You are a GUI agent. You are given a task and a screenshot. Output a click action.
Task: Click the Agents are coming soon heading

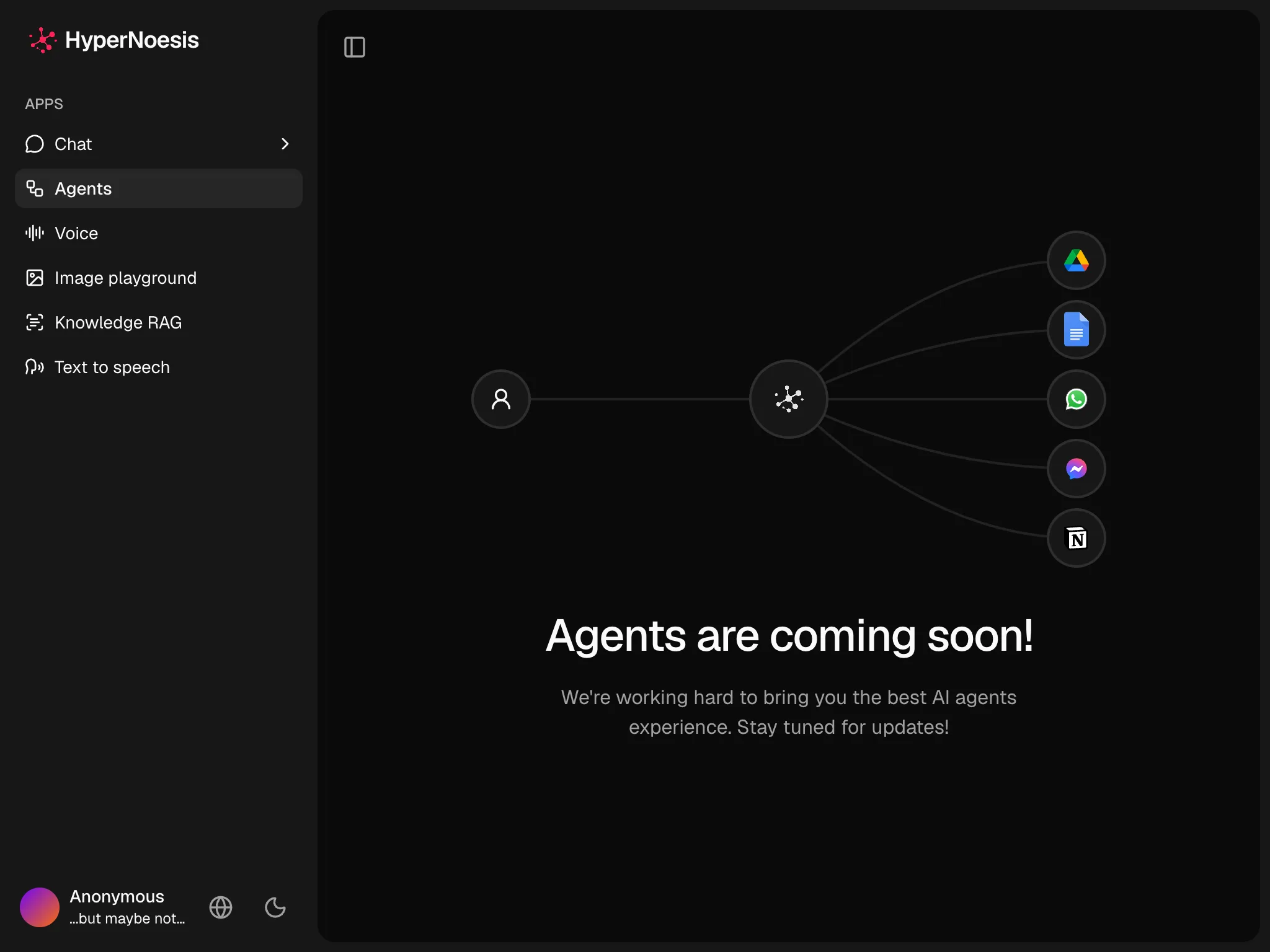pyautogui.click(x=789, y=636)
